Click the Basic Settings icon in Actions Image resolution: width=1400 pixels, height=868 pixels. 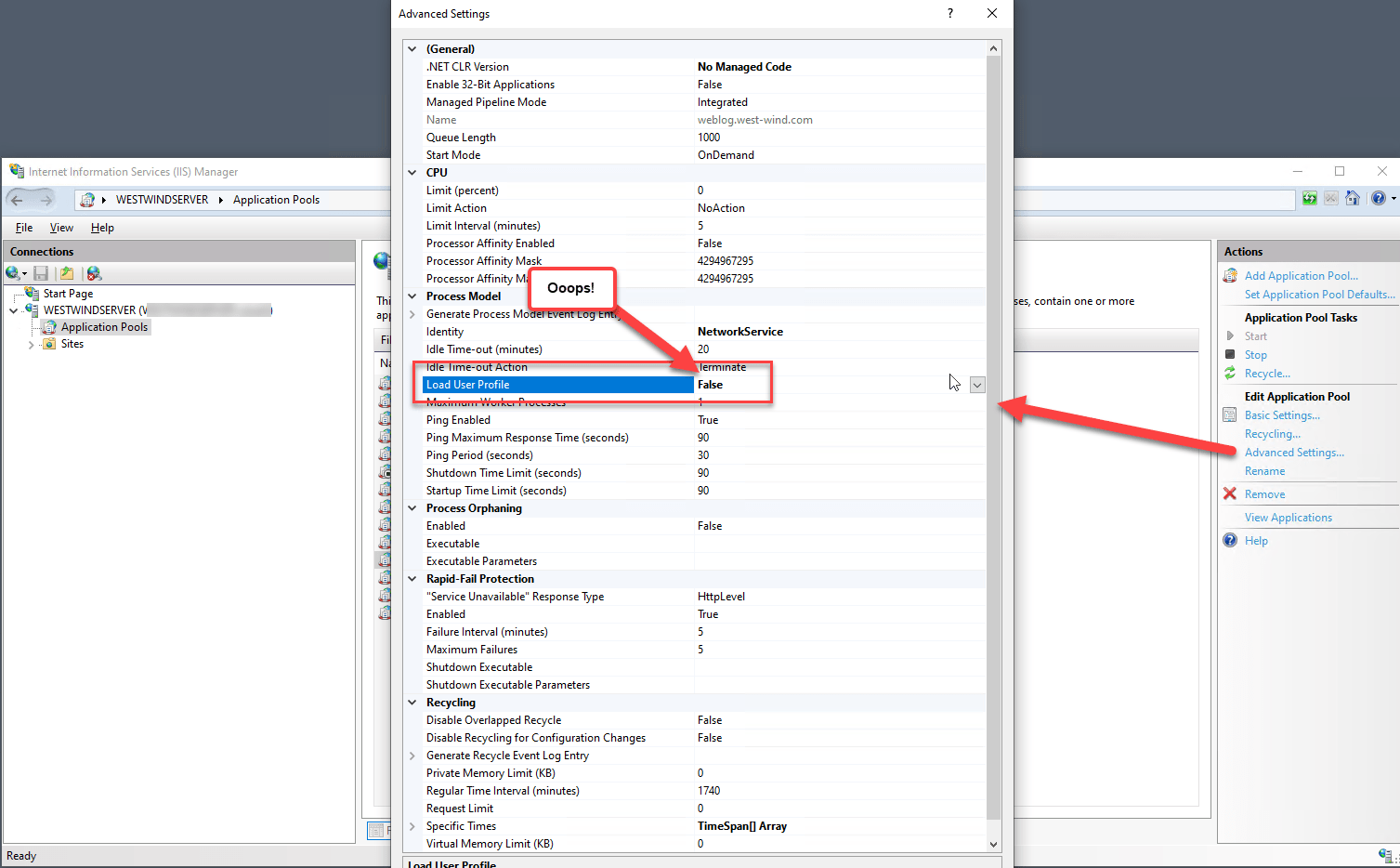click(1230, 415)
